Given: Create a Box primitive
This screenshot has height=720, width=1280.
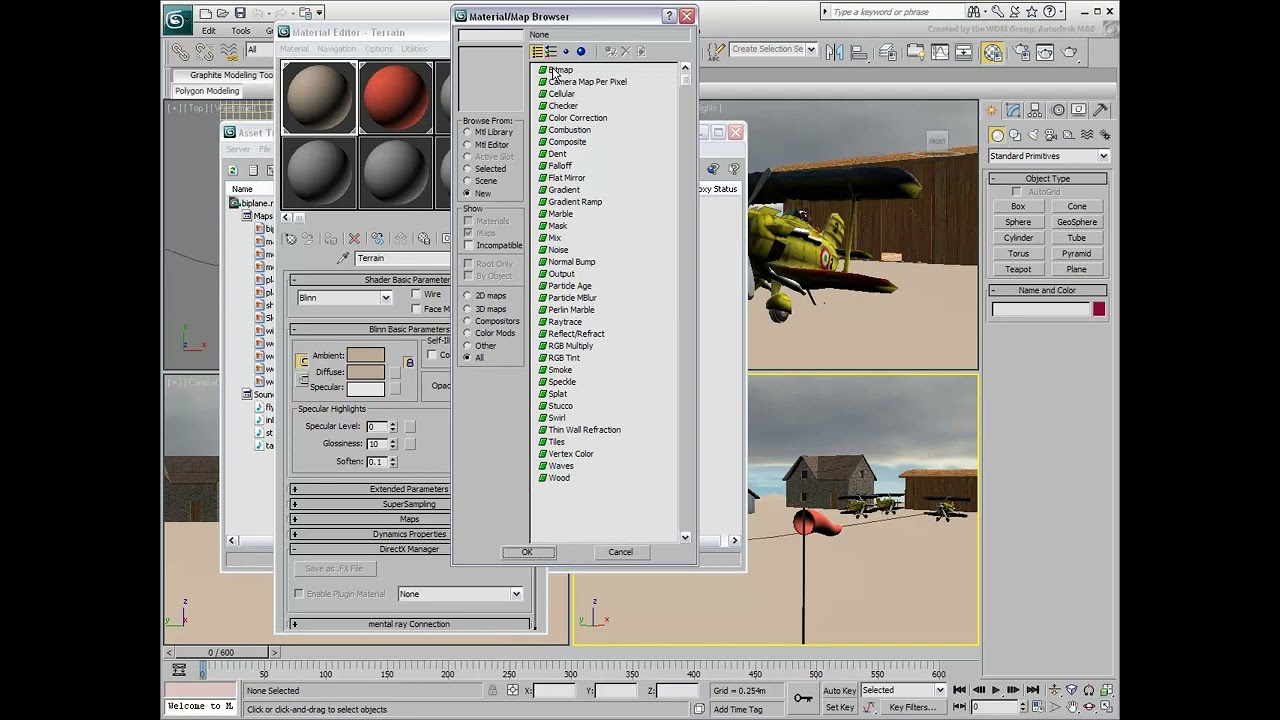Looking at the screenshot, I should click(x=1018, y=206).
